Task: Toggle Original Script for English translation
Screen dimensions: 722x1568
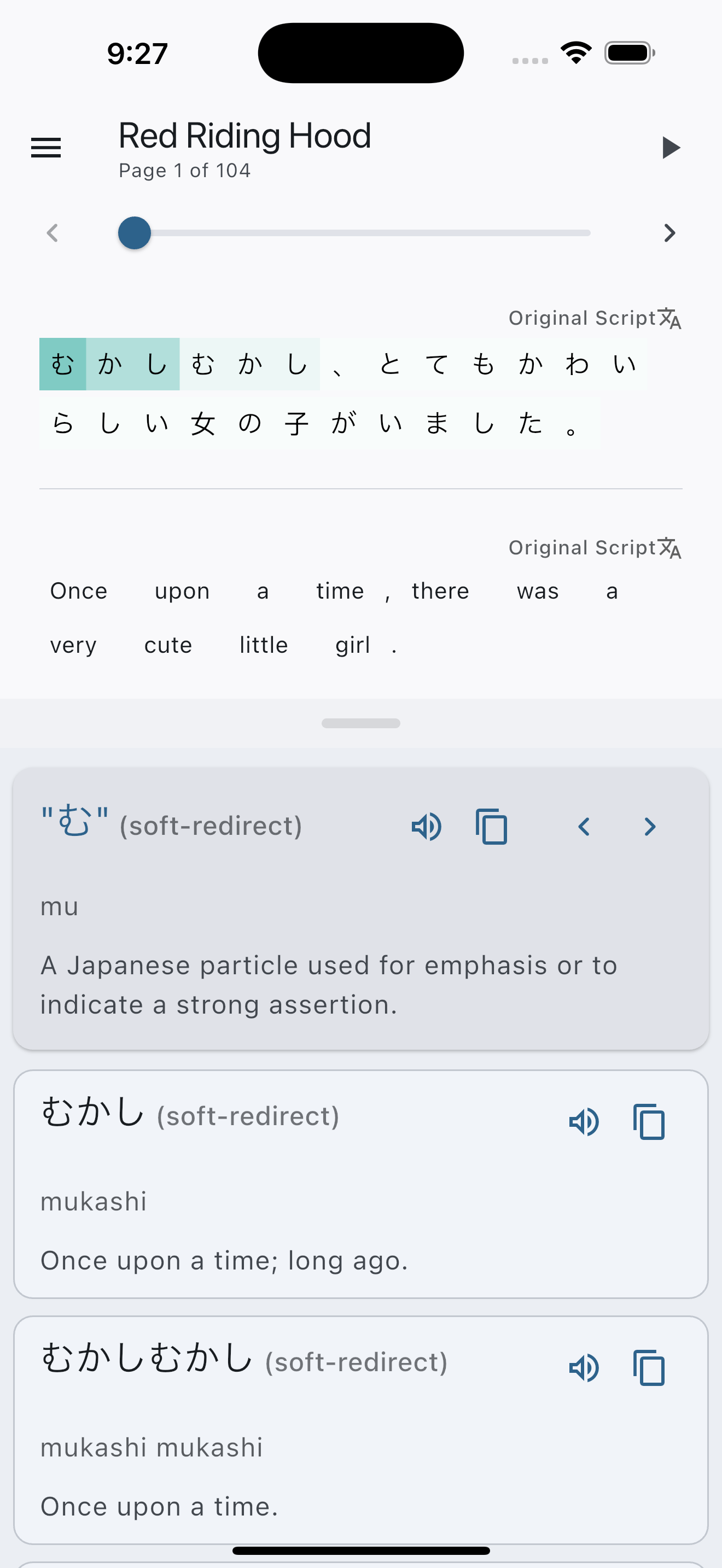Action: click(x=595, y=547)
